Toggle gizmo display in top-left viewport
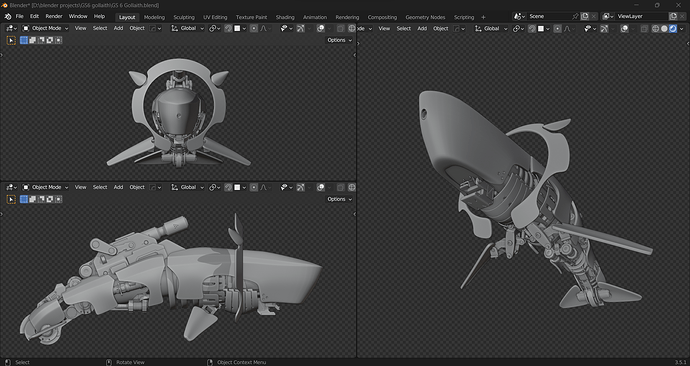690x366 pixels. tap(301, 28)
